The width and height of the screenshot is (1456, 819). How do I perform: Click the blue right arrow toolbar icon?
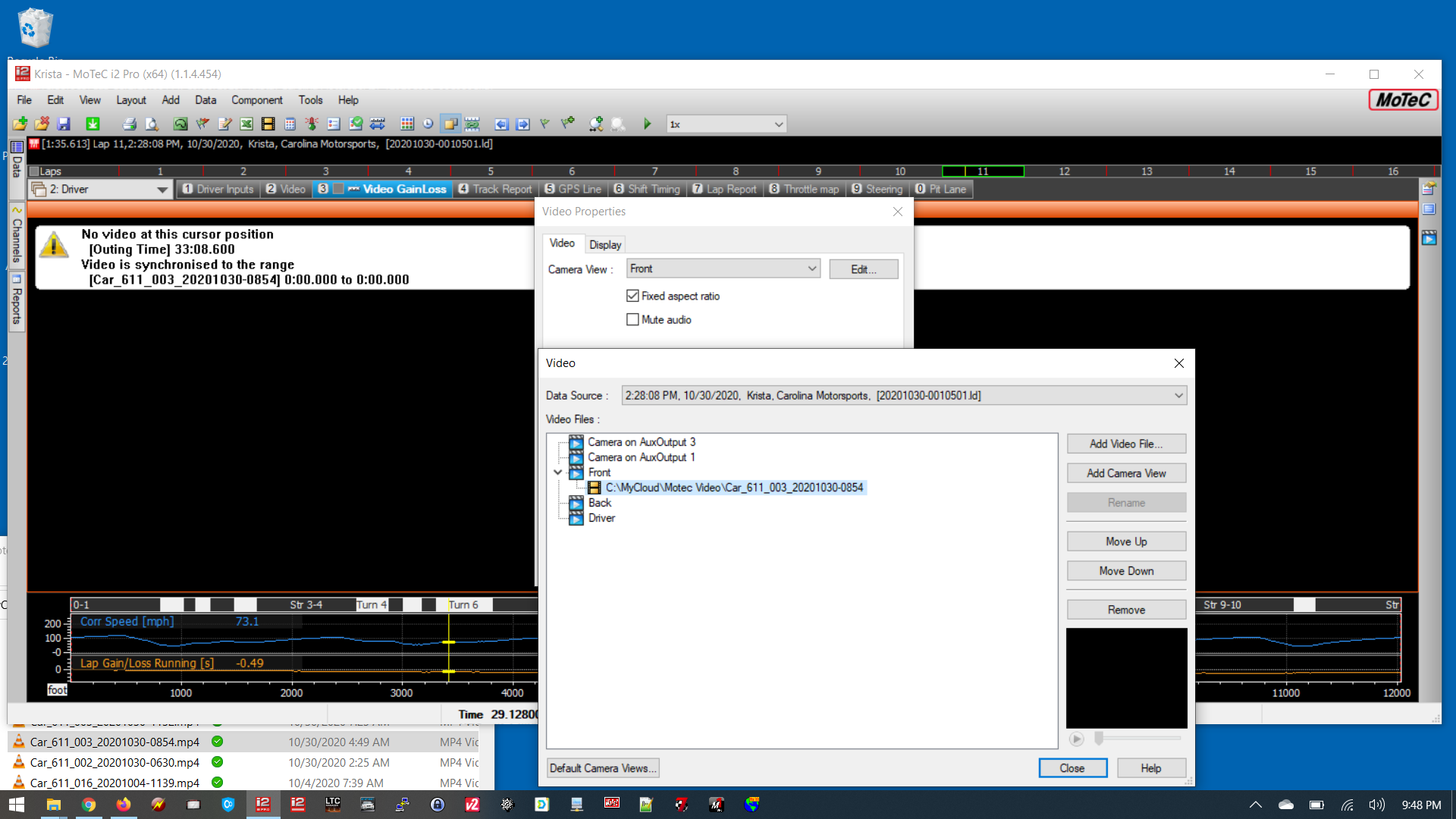pyautogui.click(x=523, y=124)
